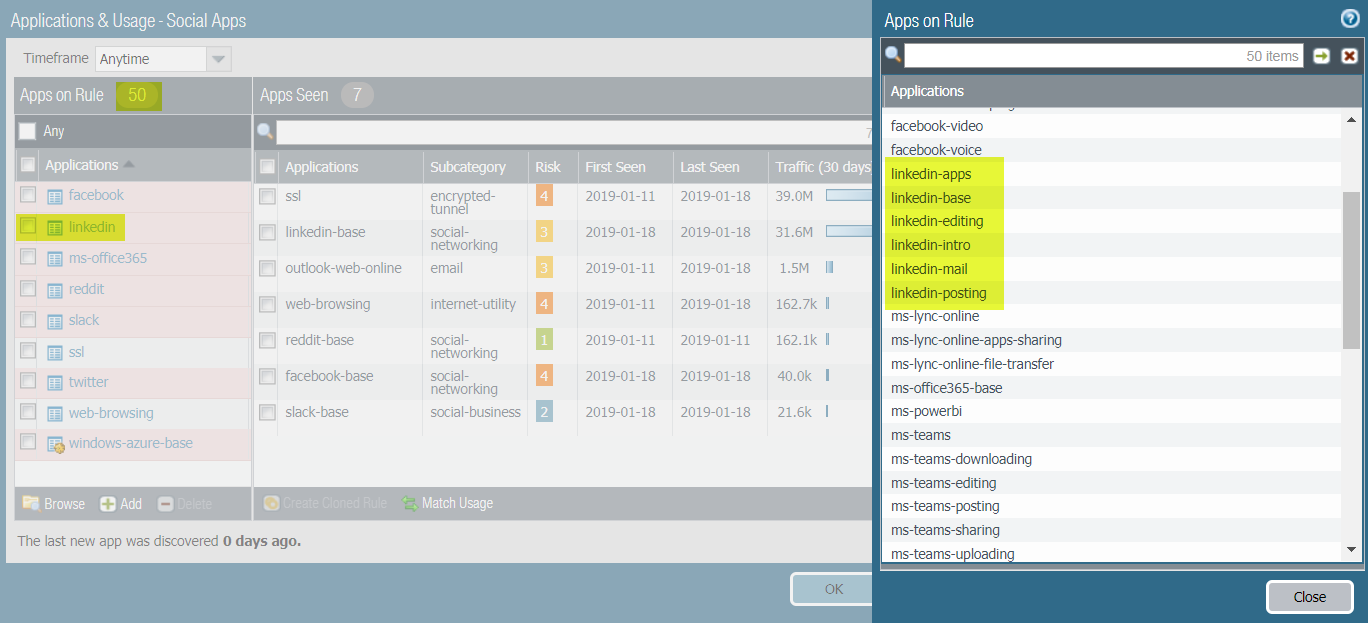
Task: Click the search field in Apps on Rule dialog
Action: click(1104, 56)
